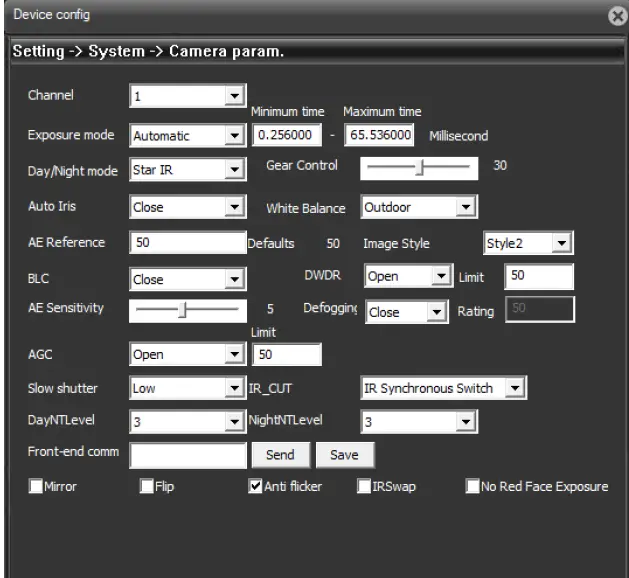
Task: Click the Front-end comm input field
Action: pos(188,455)
